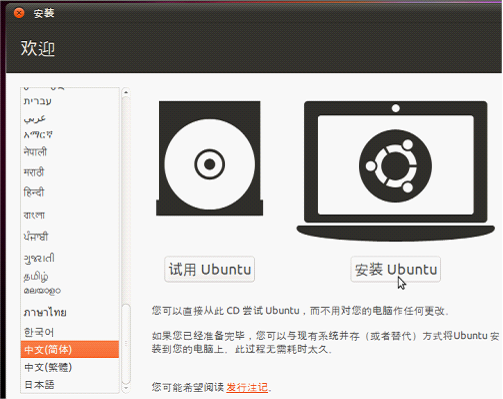503x399 pixels.
Task: Select 中文(繁體) in language list
Action: (x=70, y=367)
